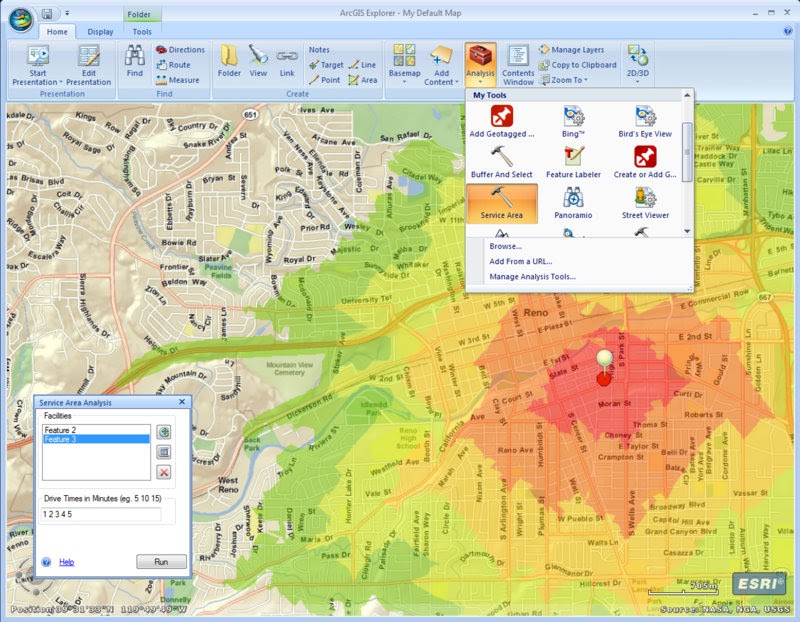The height and width of the screenshot is (622, 800).
Task: Run the Buffer And Select tool
Action: (x=502, y=162)
